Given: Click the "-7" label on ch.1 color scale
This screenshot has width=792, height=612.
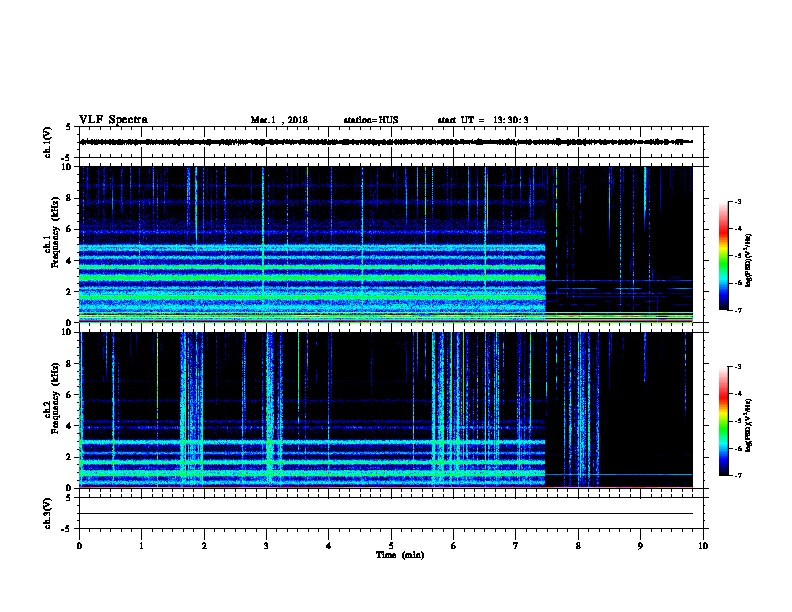Looking at the screenshot, I should (737, 310).
